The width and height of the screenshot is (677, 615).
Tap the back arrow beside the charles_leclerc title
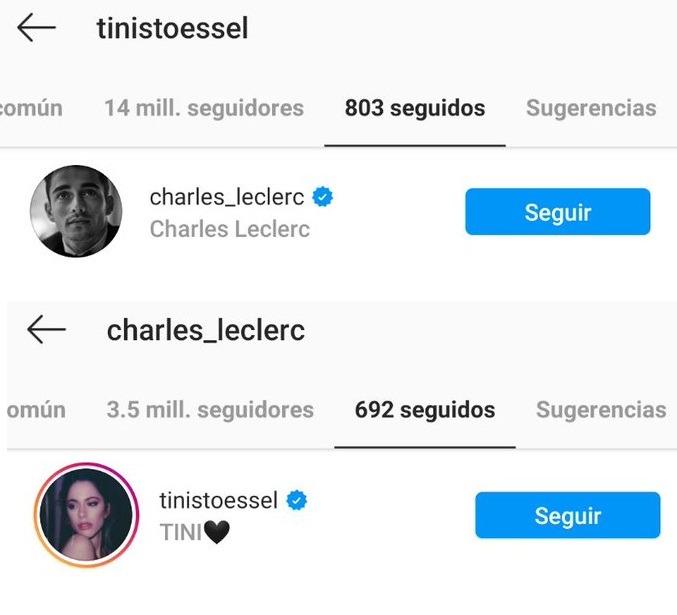point(46,329)
